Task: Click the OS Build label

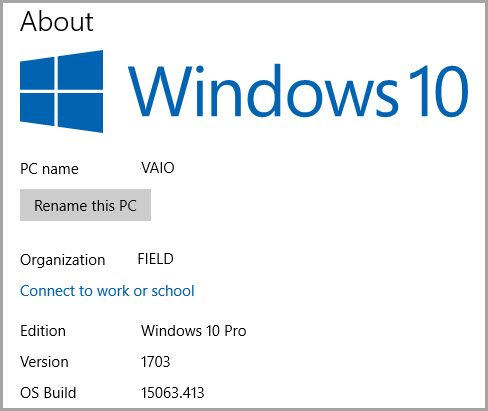Action: point(48,393)
